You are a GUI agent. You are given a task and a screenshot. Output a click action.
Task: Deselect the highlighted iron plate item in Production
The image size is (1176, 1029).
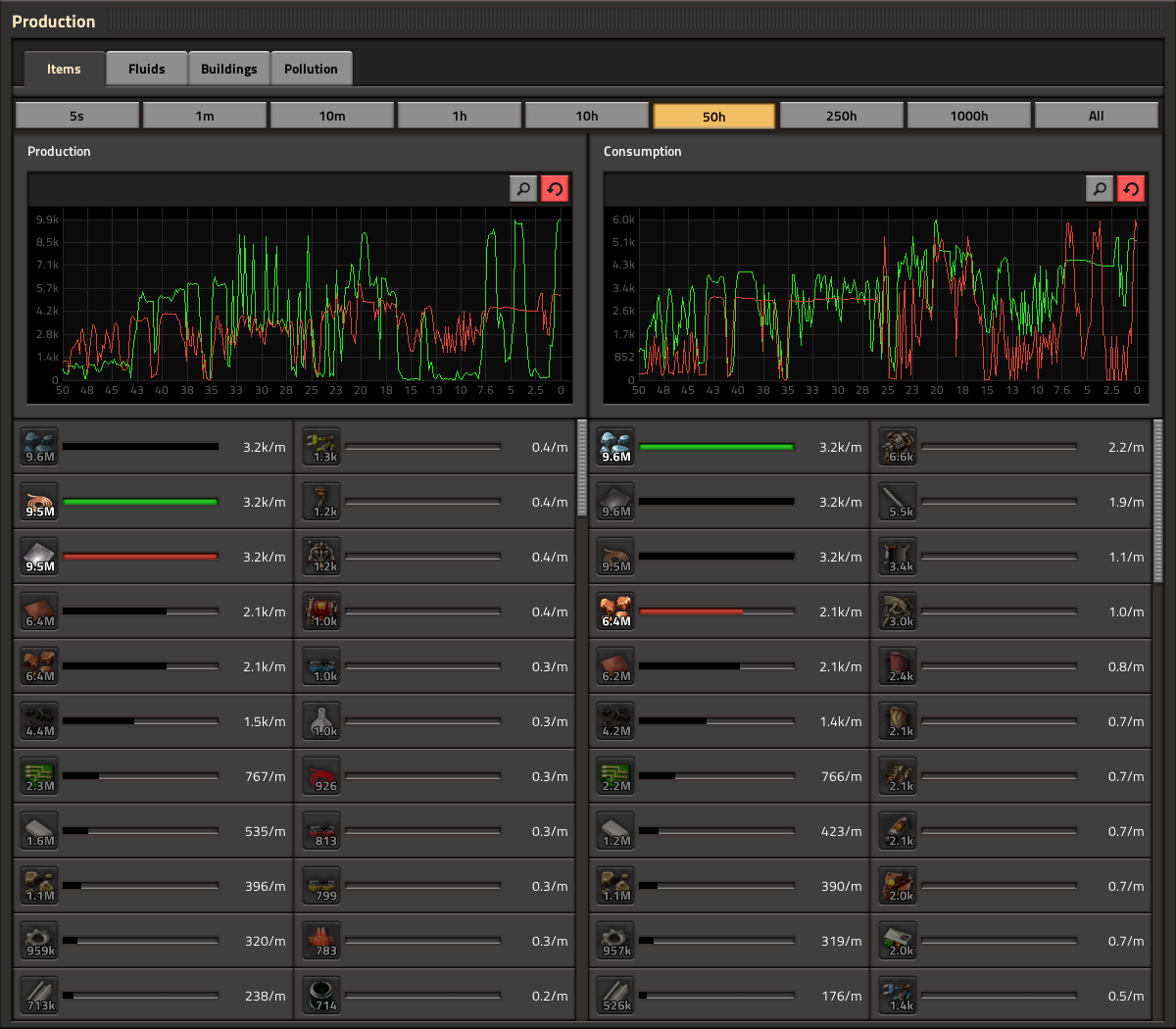click(40, 557)
